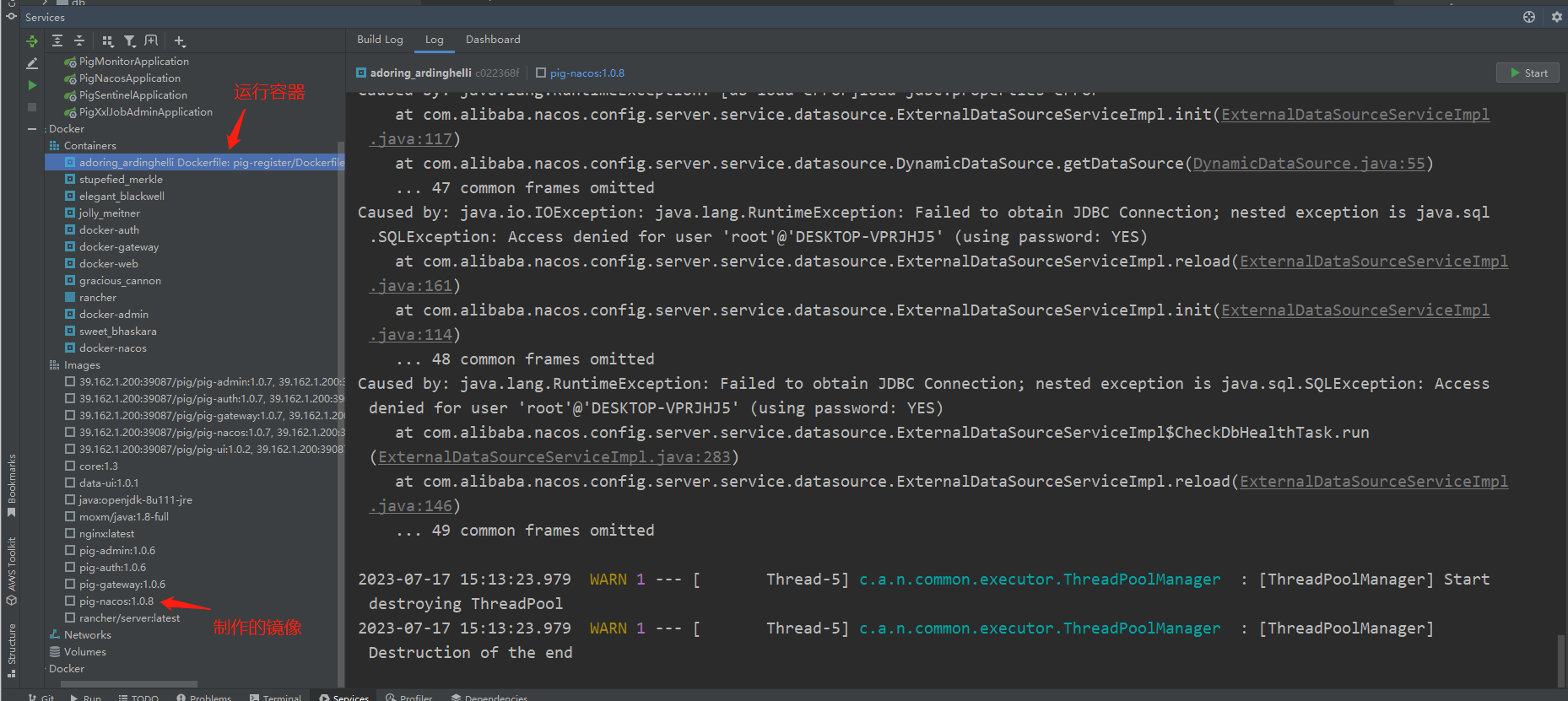Open the Add Service plus menu
Image resolution: width=1568 pixels, height=701 pixels.
coord(180,40)
